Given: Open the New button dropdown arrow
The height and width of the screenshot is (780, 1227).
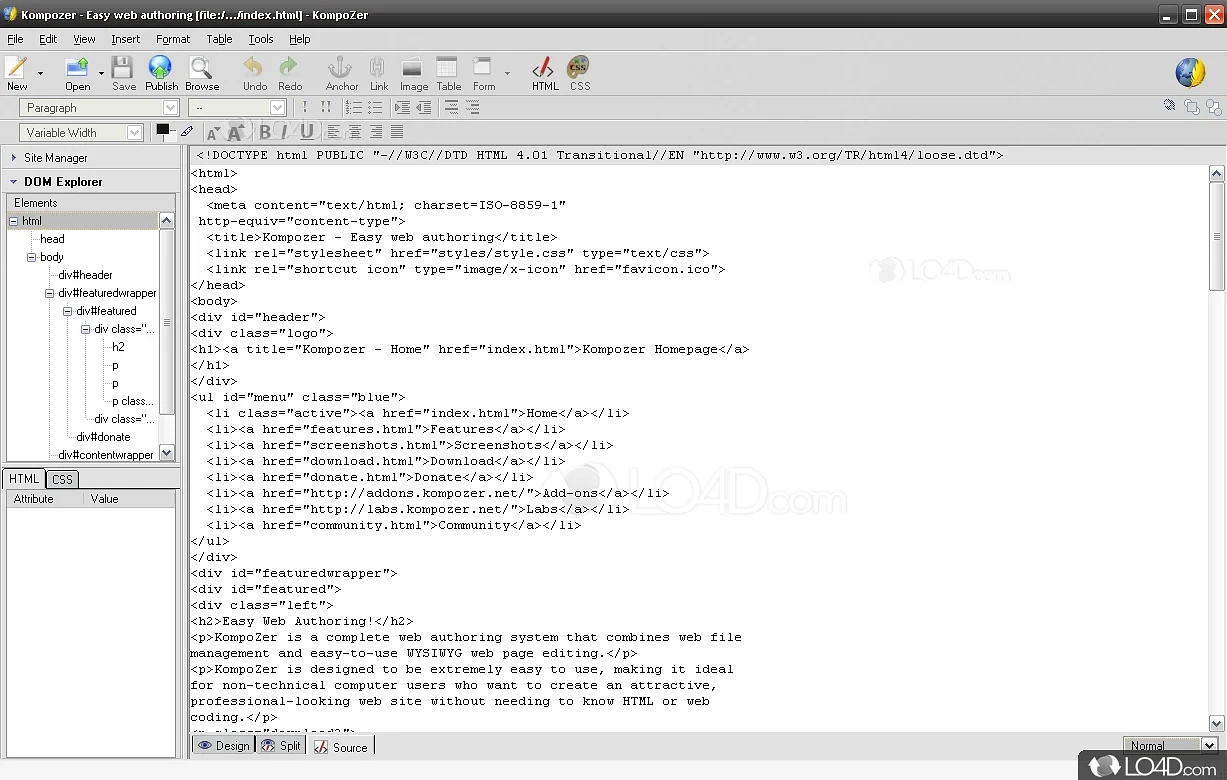Looking at the screenshot, I should [x=40, y=73].
